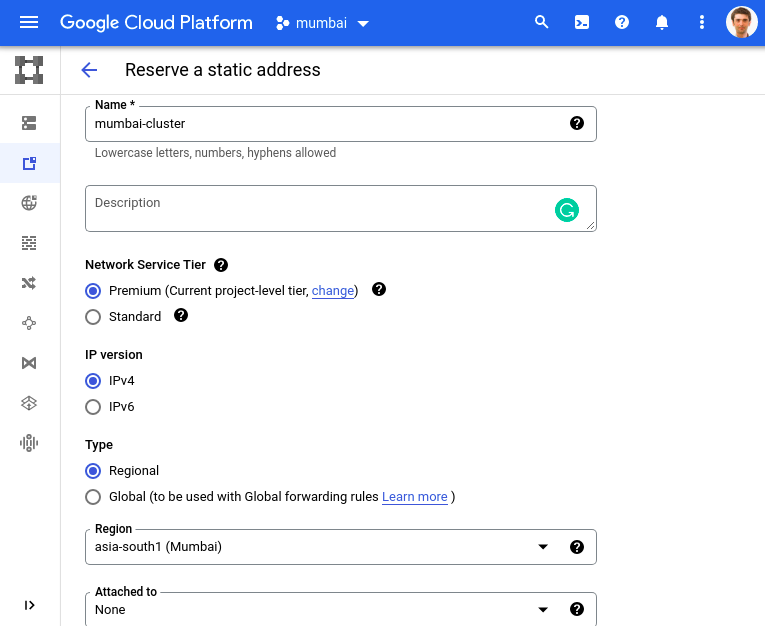Select the Regional type radio button
Image resolution: width=765 pixels, height=626 pixels.
[x=93, y=471]
